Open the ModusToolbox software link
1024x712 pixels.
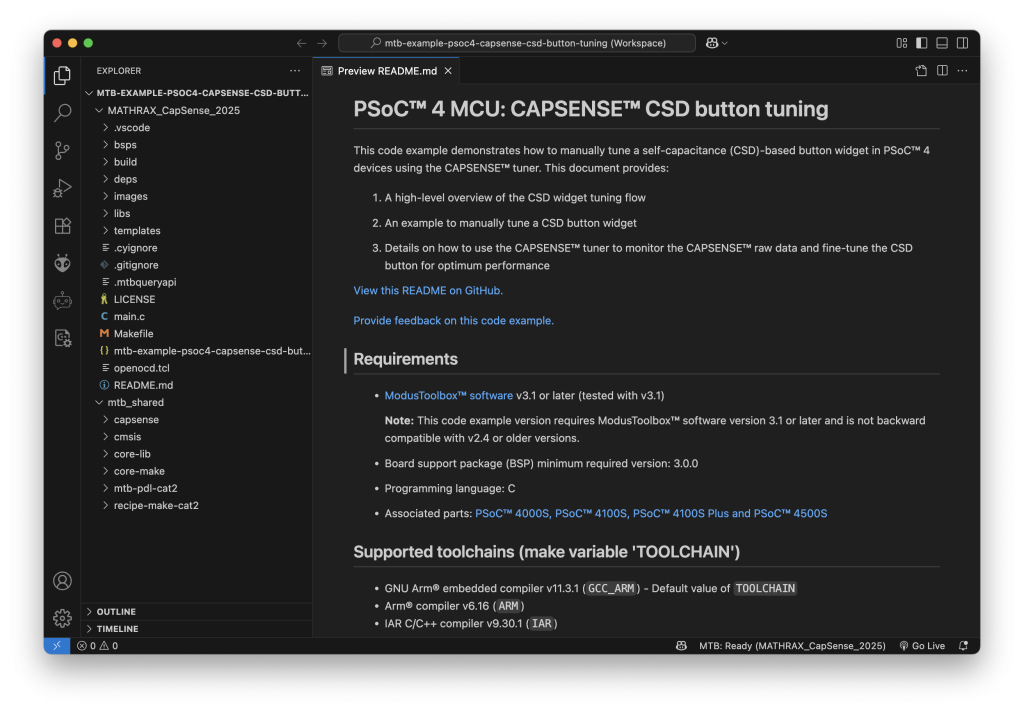[x=449, y=396]
